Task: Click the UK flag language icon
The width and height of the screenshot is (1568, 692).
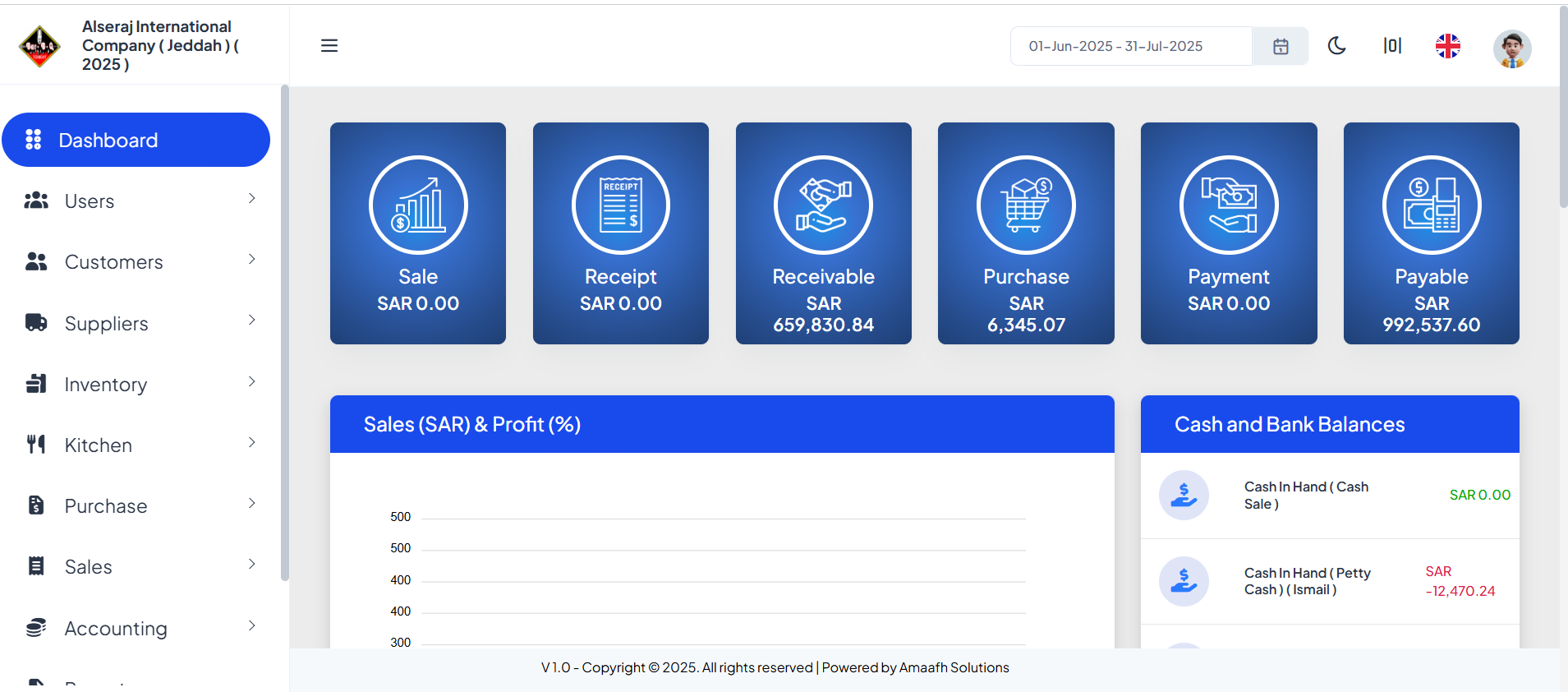Action: 1447,46
